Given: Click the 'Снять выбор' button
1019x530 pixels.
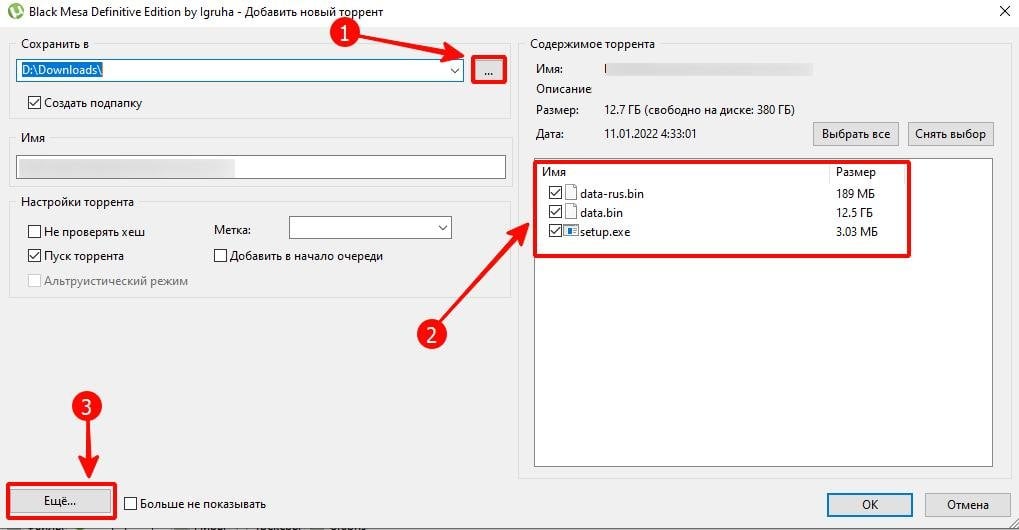Looking at the screenshot, I should click(950, 134).
